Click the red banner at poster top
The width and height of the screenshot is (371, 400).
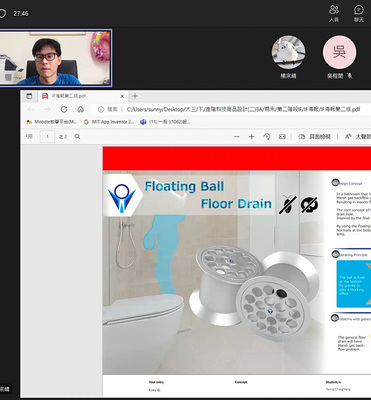[x=237, y=158]
